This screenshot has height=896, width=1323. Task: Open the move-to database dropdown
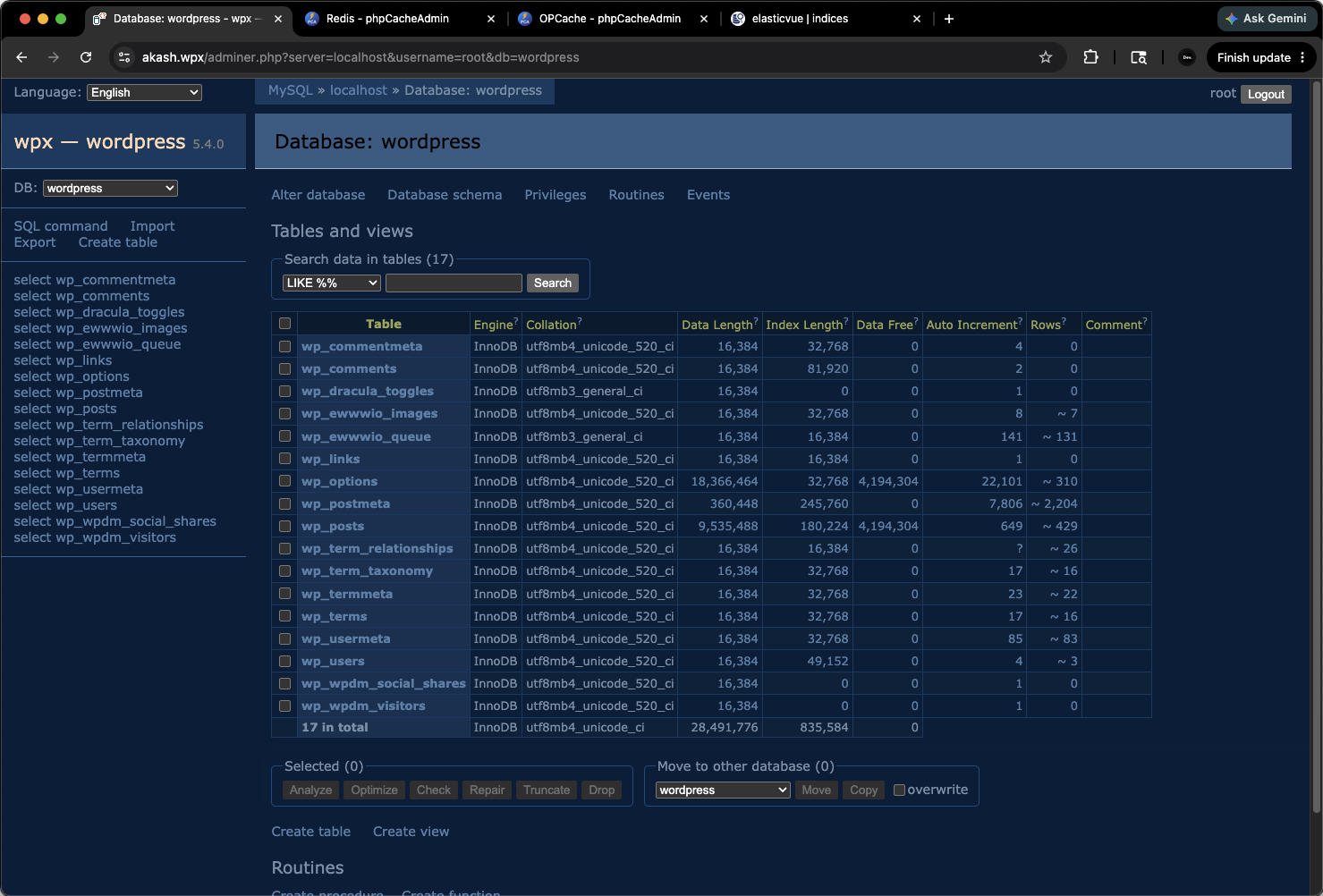pos(723,790)
